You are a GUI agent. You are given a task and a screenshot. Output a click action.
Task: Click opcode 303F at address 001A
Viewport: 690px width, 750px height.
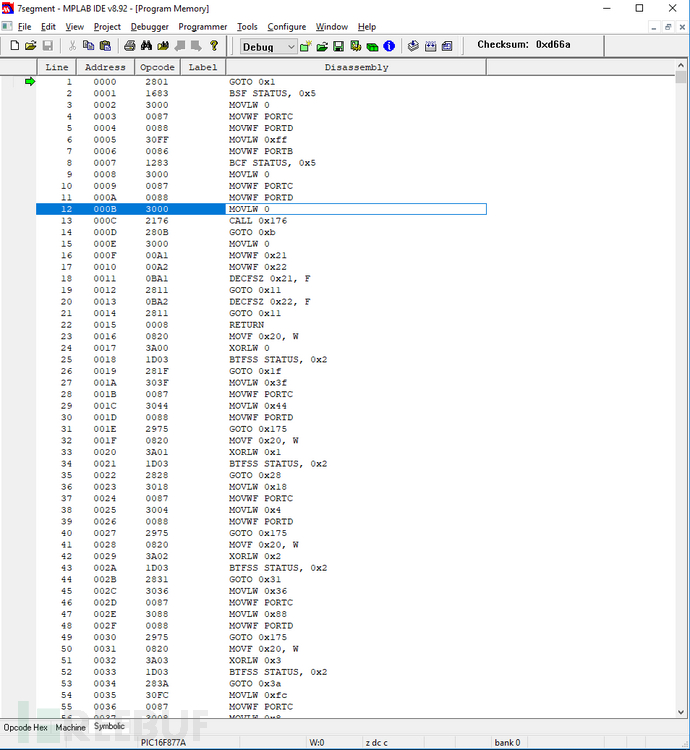click(x=157, y=383)
